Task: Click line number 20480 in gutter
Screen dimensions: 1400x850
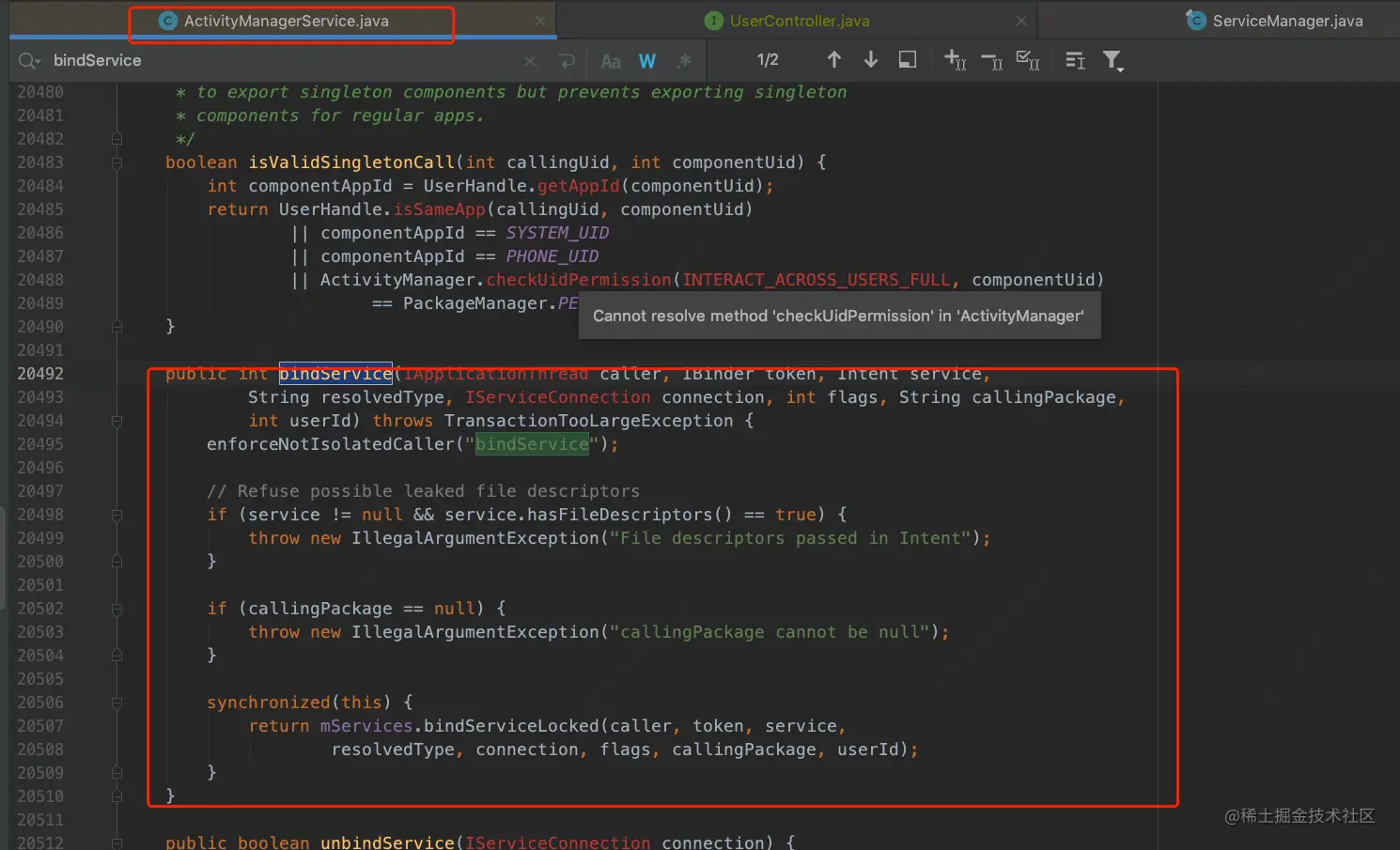Action: tap(40, 92)
